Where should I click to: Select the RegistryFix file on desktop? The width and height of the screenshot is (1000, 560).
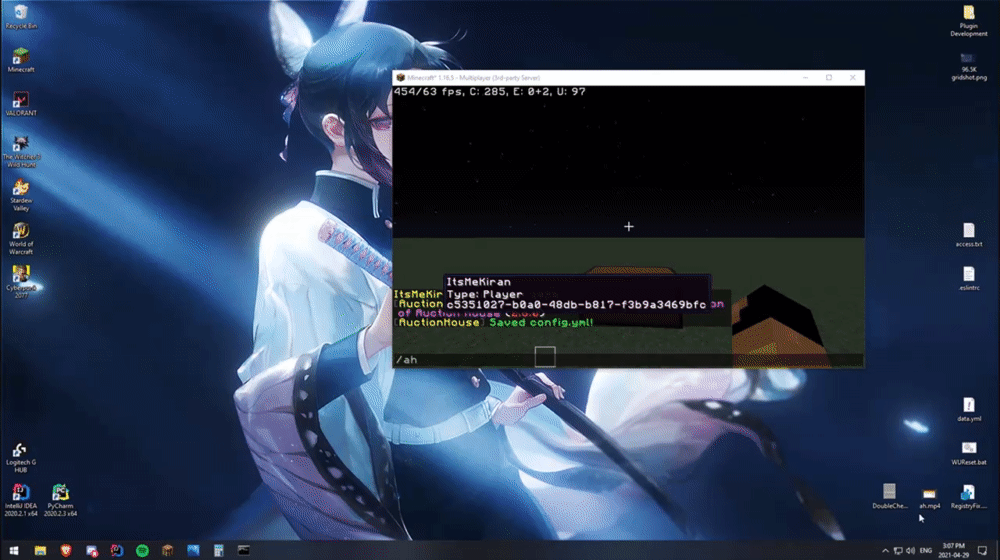(969, 496)
